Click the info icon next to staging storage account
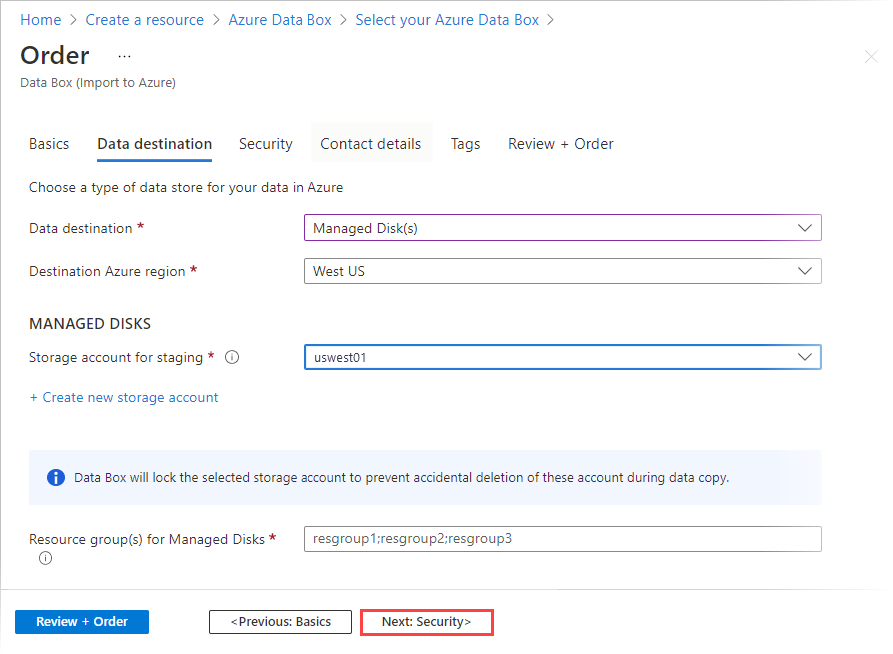The height and width of the screenshot is (654, 893). tap(232, 357)
